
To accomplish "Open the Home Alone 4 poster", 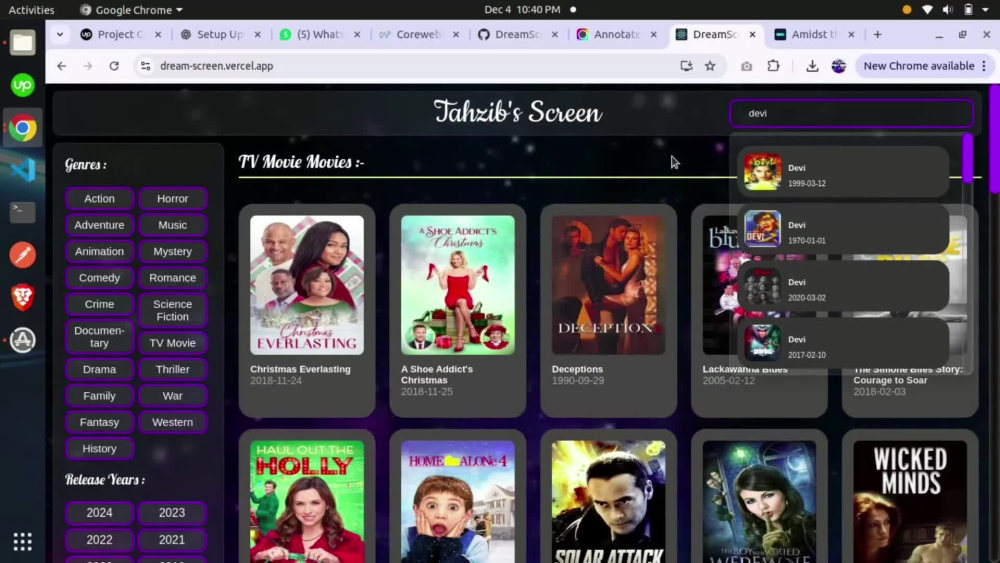I will (458, 502).
